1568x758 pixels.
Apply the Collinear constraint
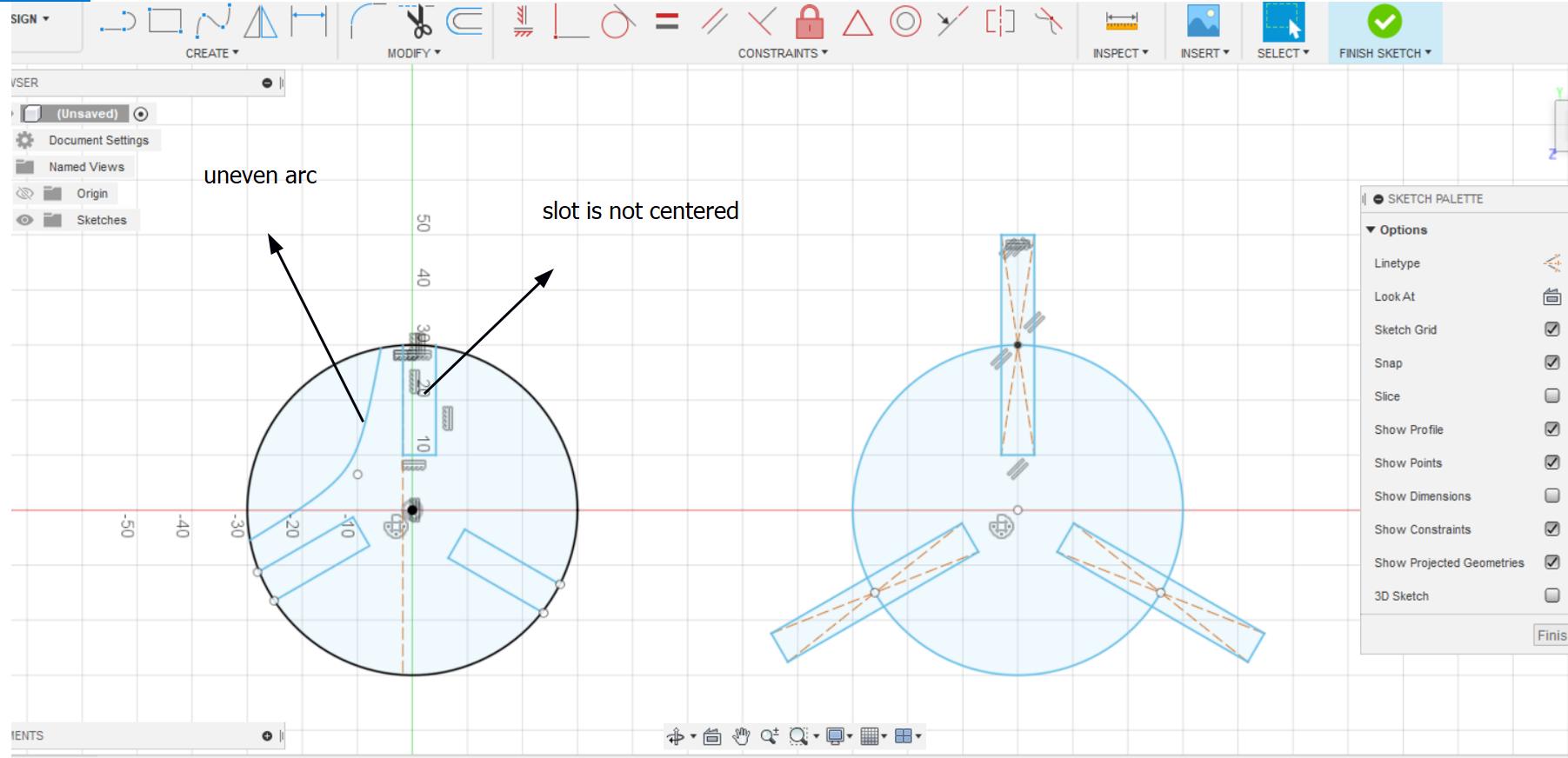point(952,22)
